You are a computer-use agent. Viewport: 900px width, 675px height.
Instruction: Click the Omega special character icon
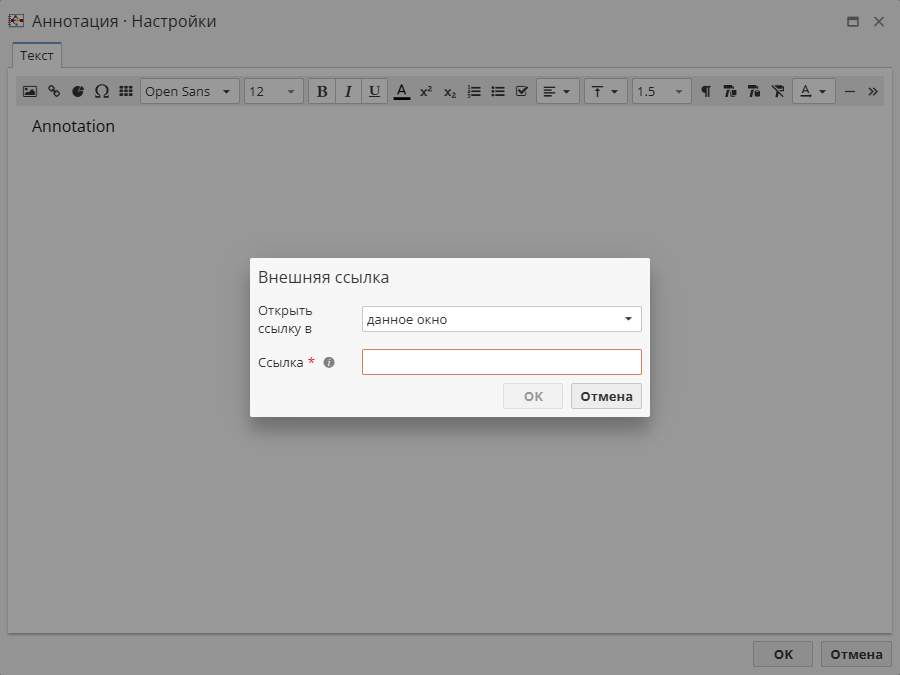click(x=102, y=91)
